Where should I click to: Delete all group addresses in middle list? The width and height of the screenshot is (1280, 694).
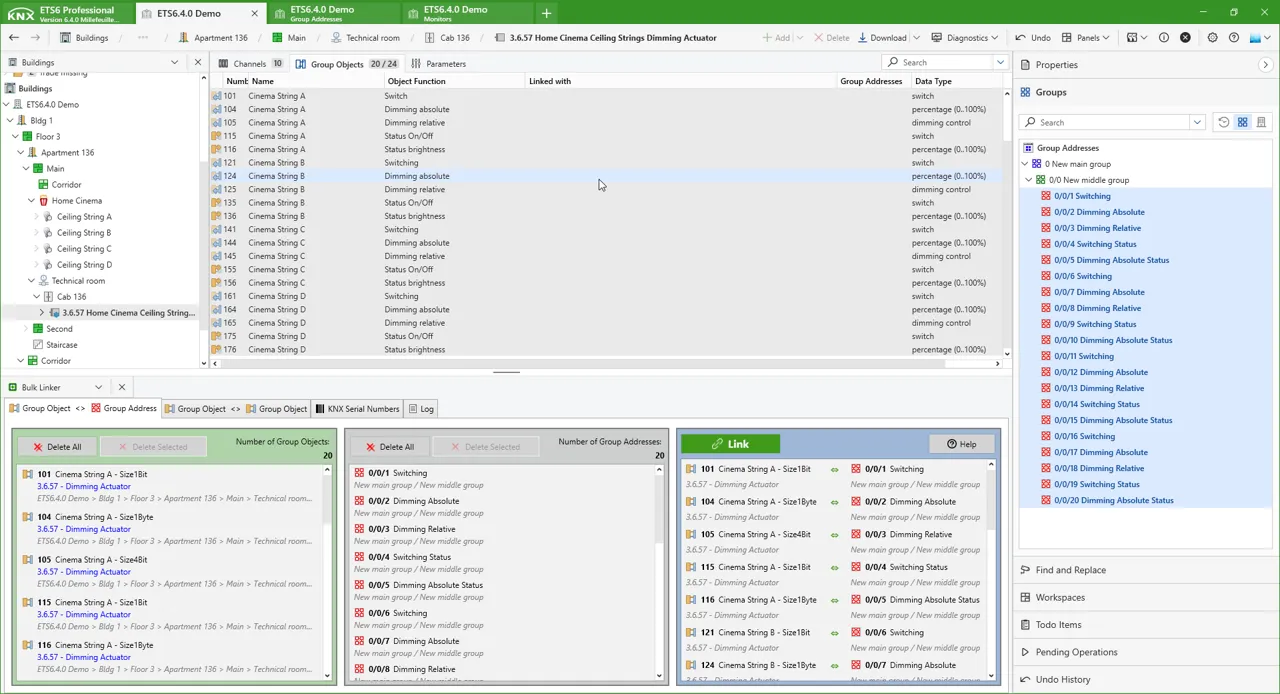point(389,447)
